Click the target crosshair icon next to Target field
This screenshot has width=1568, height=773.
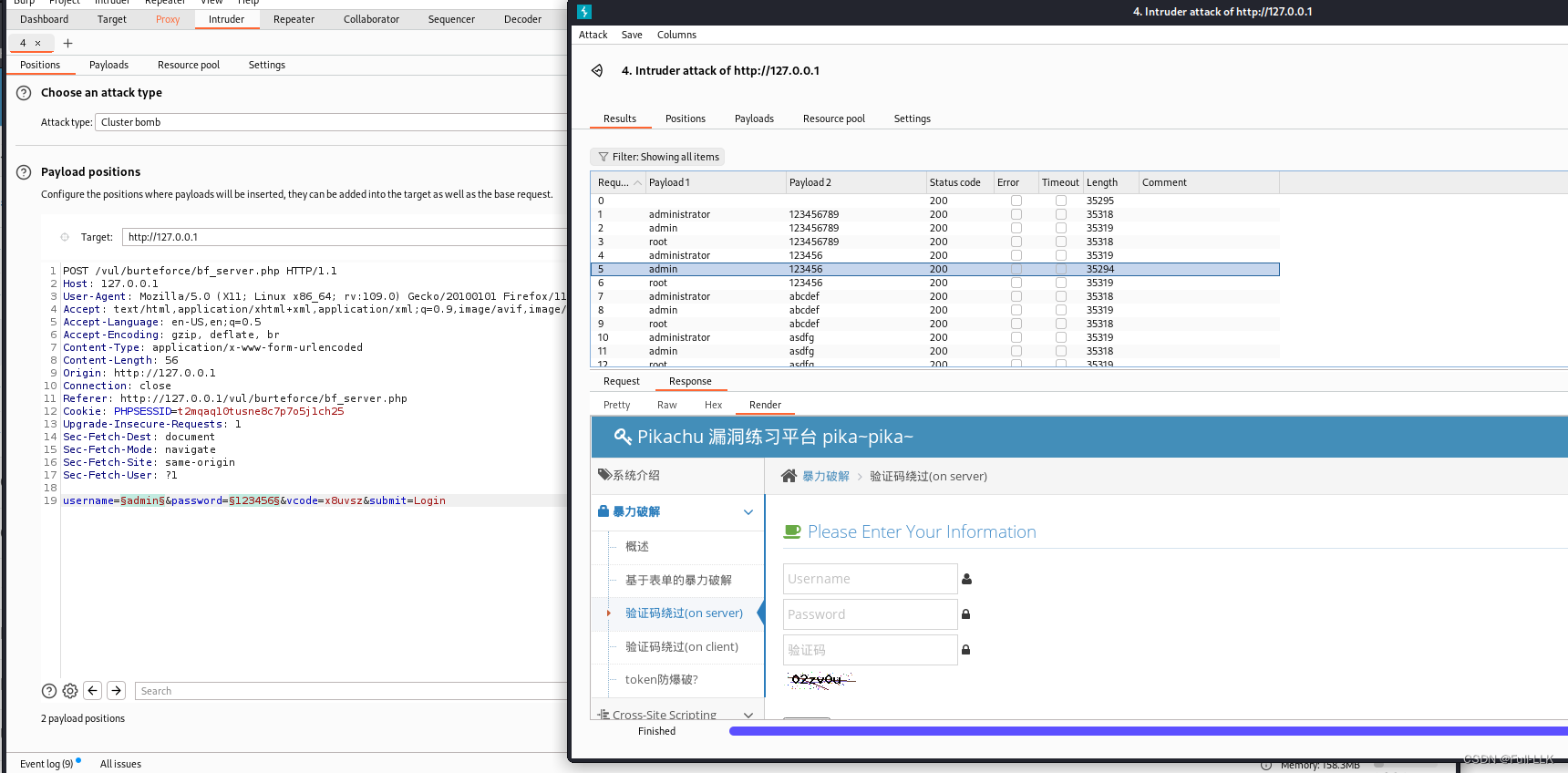[65, 237]
